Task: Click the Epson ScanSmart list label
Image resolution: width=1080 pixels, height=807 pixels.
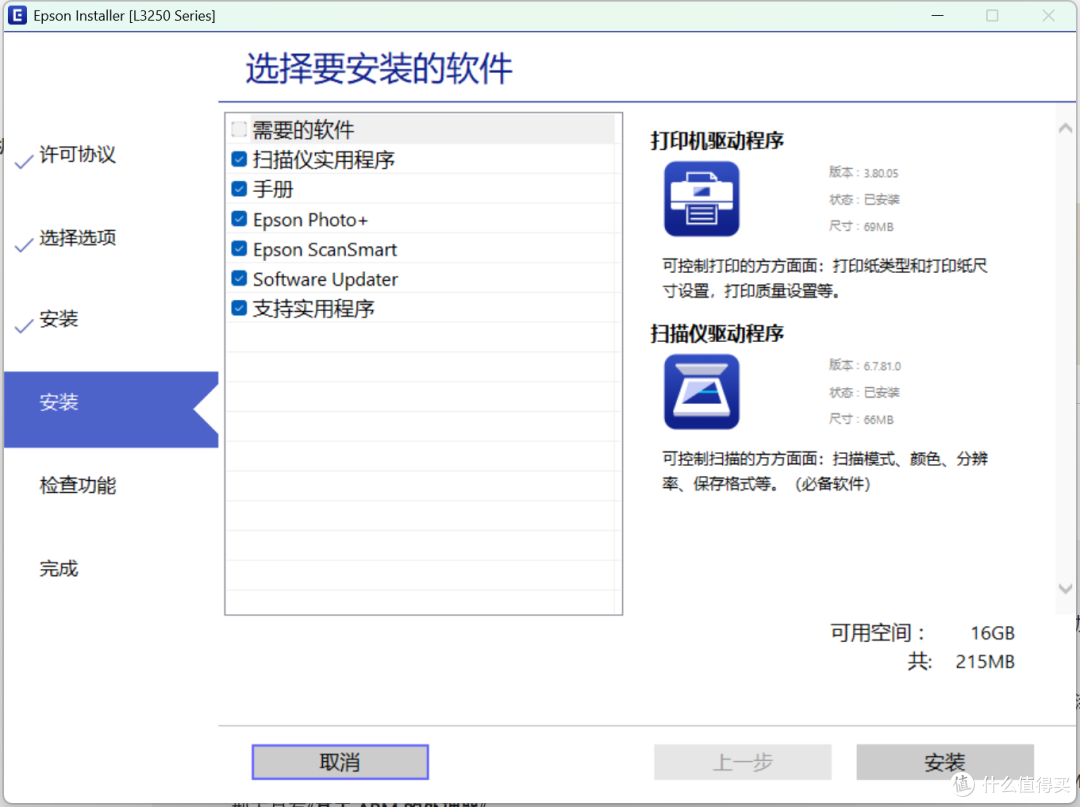Action: 324,249
